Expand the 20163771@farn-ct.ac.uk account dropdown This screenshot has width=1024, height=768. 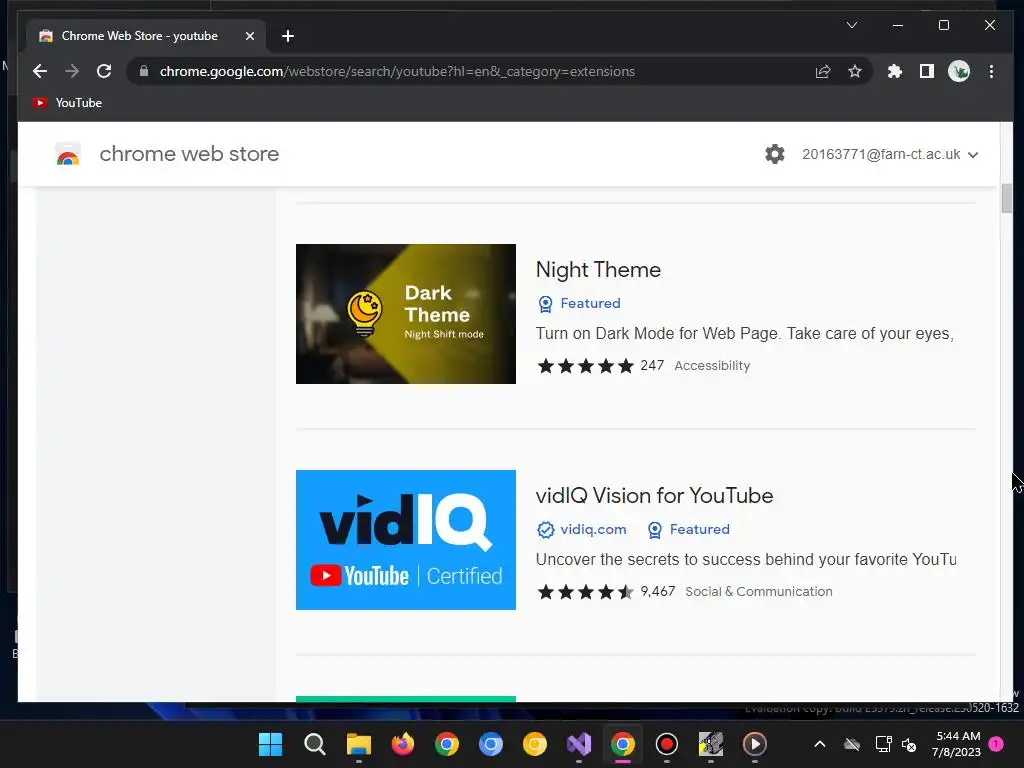tap(890, 154)
